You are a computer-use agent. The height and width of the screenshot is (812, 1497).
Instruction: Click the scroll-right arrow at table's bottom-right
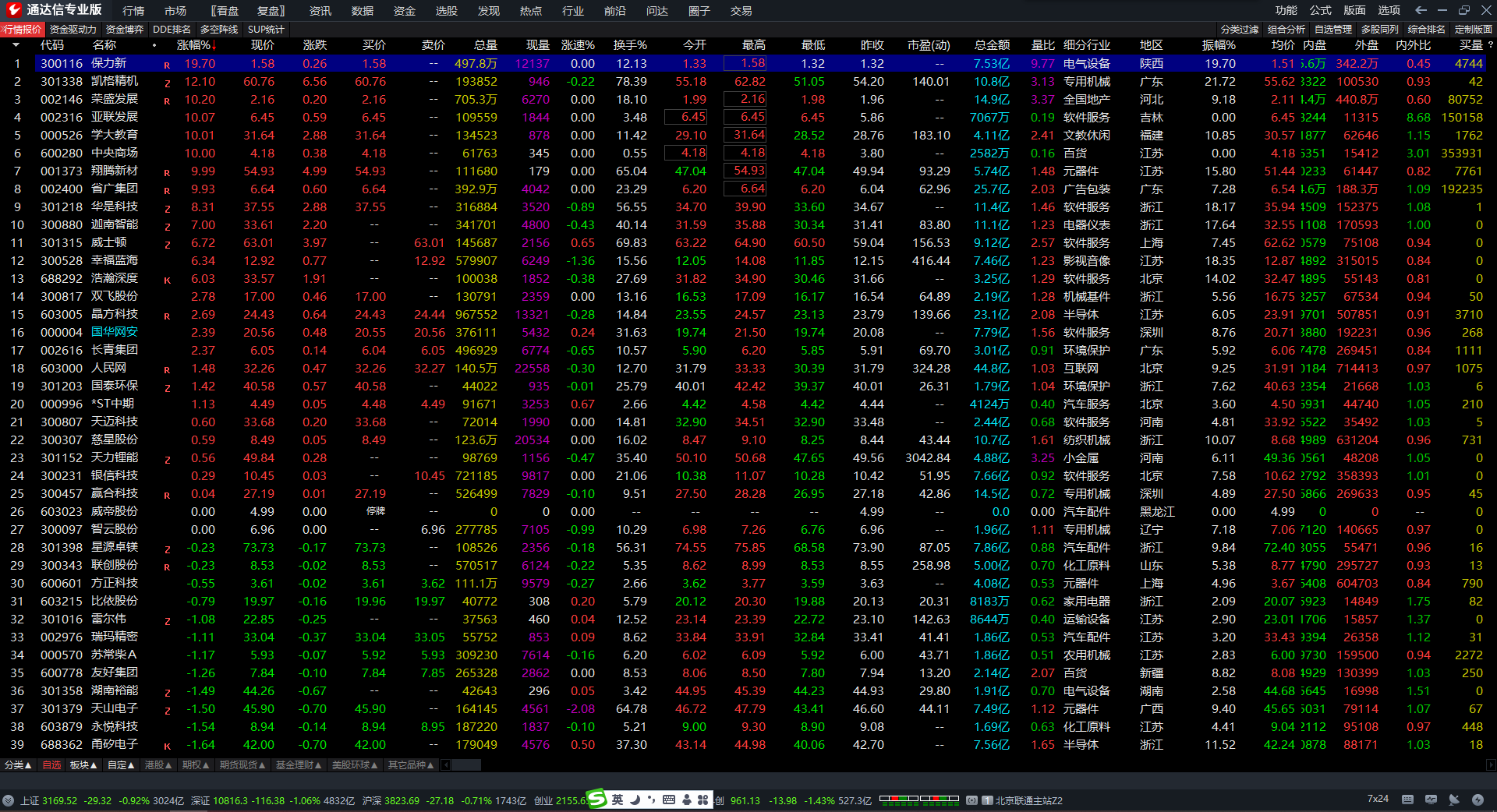click(1491, 765)
